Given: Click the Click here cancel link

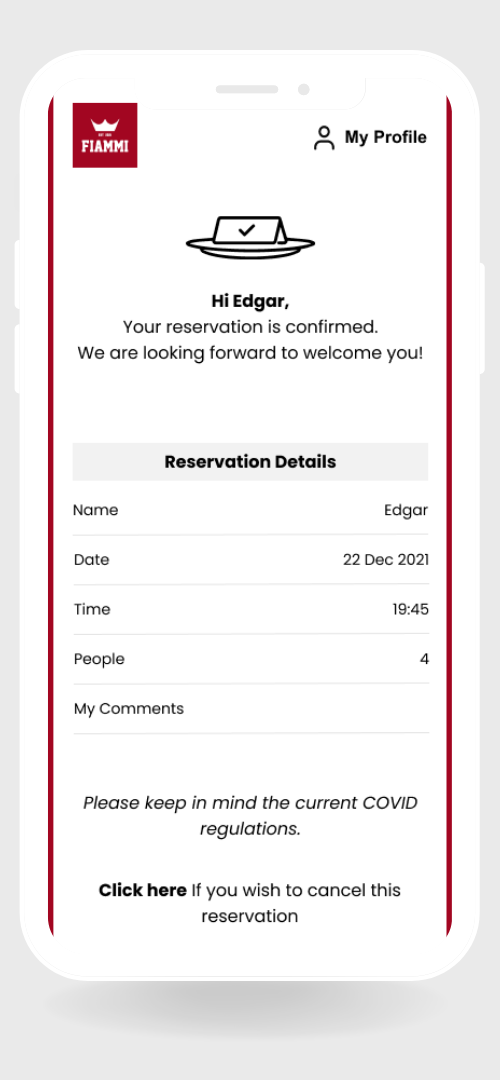Looking at the screenshot, I should (143, 890).
